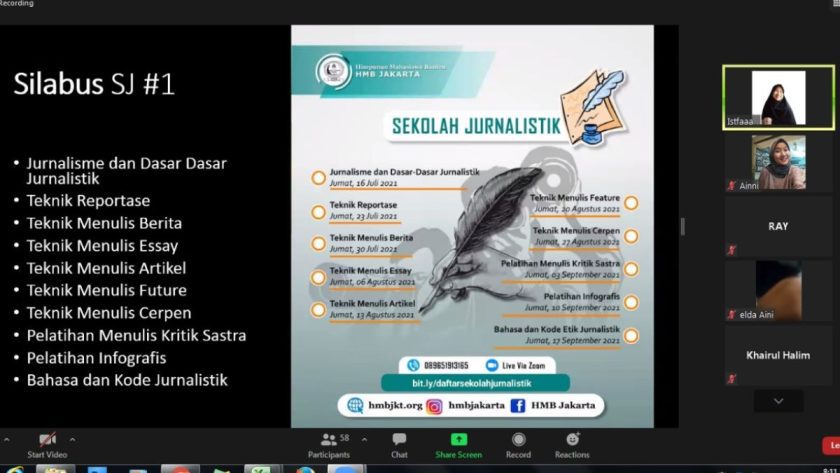This screenshot has height=473, width=840.
Task: Select the Khairul Halim participant tile
Action: 778,355
